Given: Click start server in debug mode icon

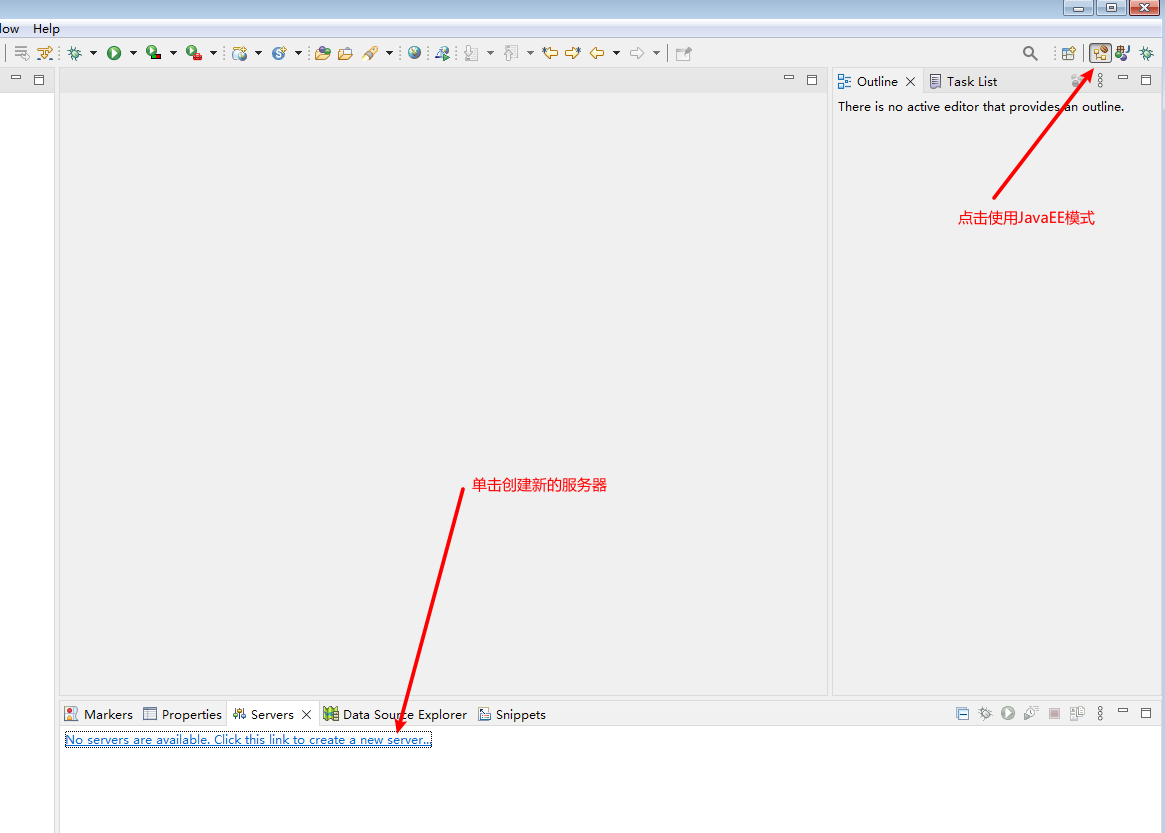Looking at the screenshot, I should (985, 713).
